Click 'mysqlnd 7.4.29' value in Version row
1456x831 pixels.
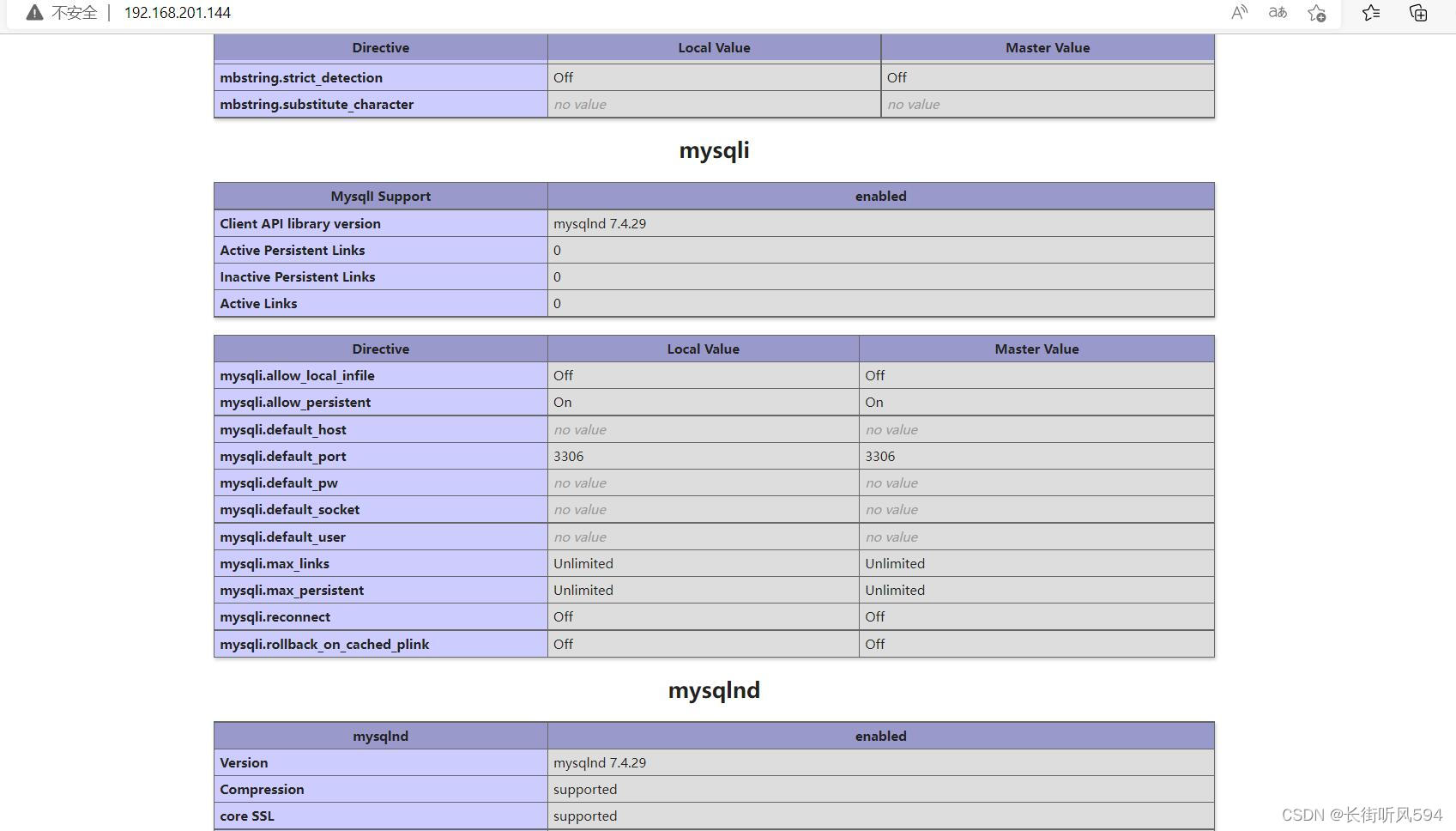click(x=600, y=762)
